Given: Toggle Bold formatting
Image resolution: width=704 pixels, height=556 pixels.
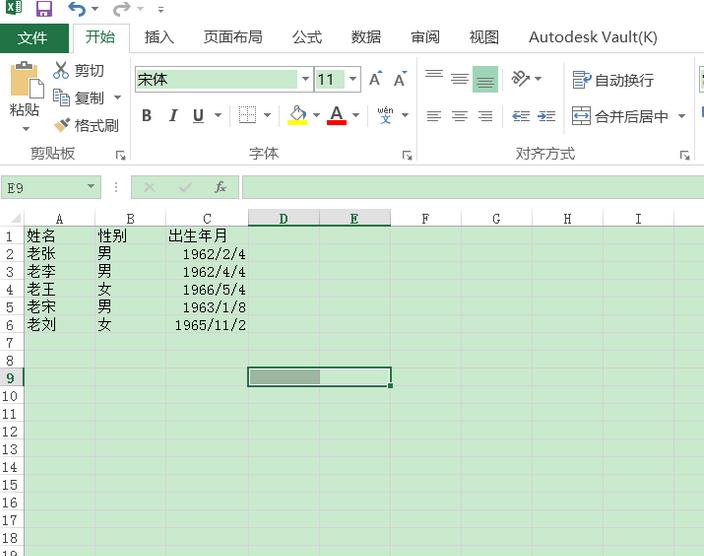Looking at the screenshot, I should tap(147, 116).
